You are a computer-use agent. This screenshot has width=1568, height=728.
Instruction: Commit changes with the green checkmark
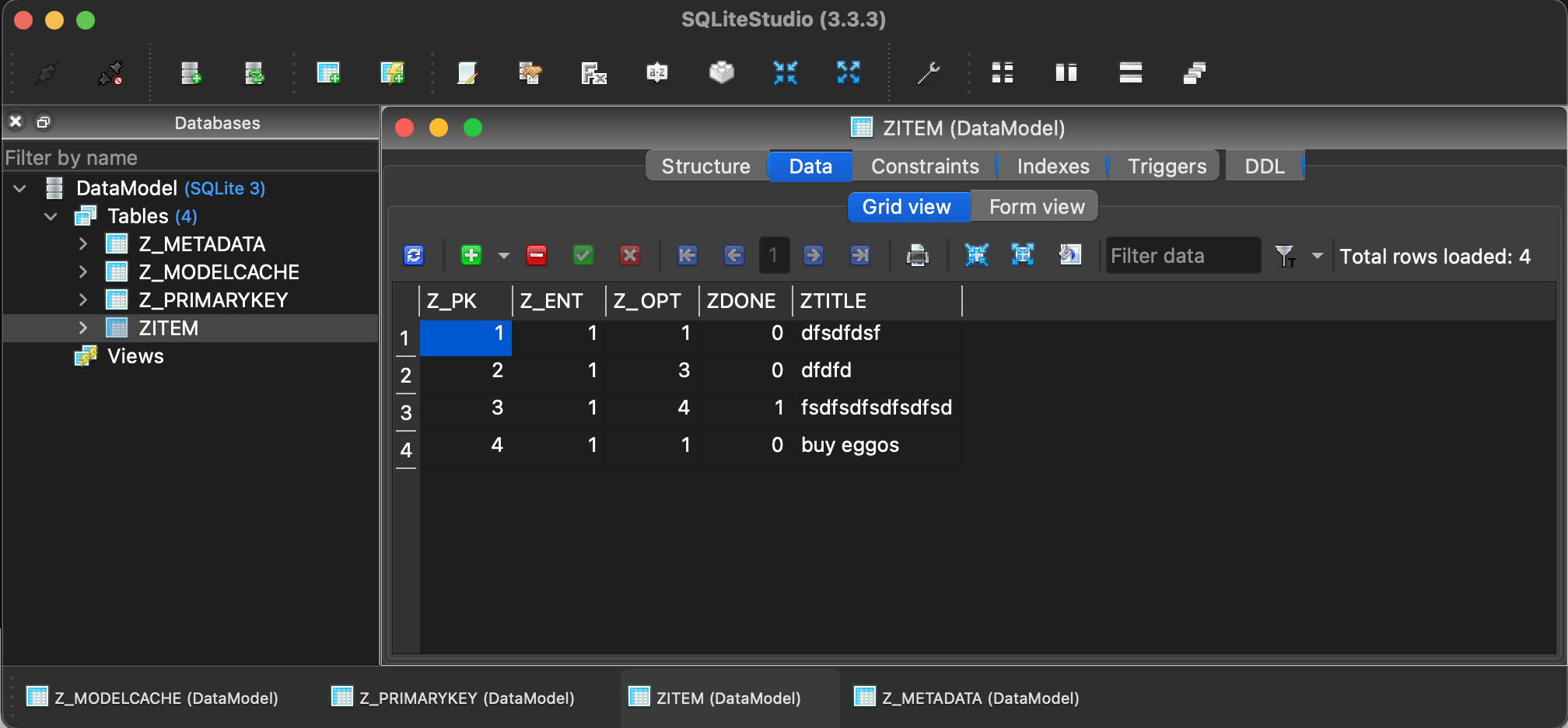[583, 255]
